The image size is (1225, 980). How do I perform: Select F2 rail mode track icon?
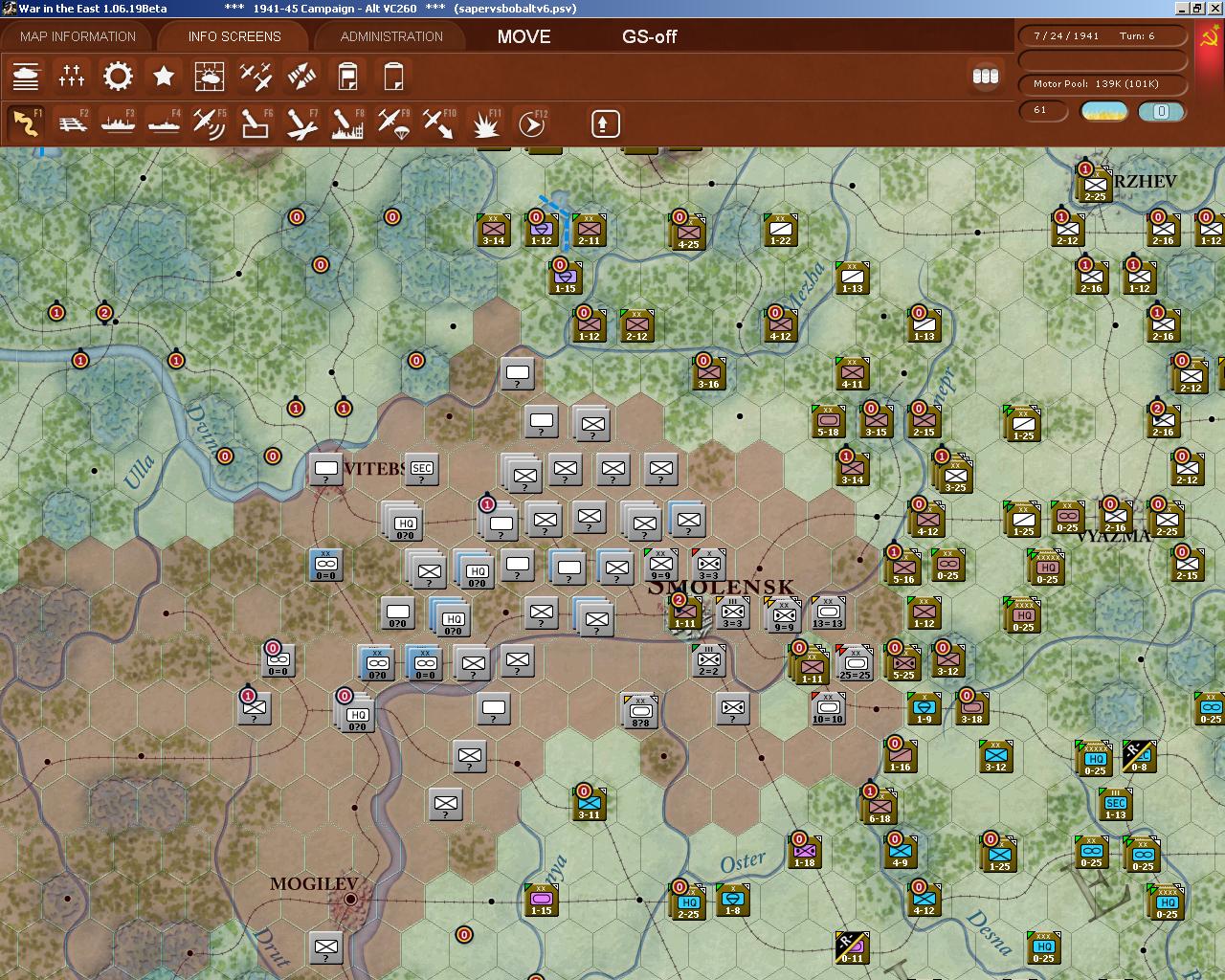[72, 123]
